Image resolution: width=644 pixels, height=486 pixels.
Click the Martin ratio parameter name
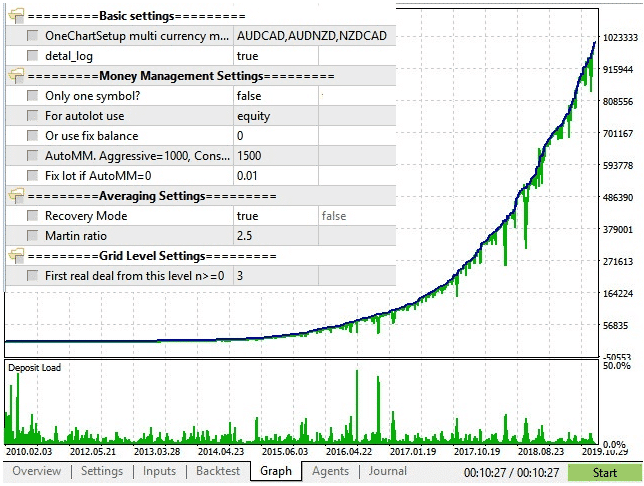click(x=76, y=236)
